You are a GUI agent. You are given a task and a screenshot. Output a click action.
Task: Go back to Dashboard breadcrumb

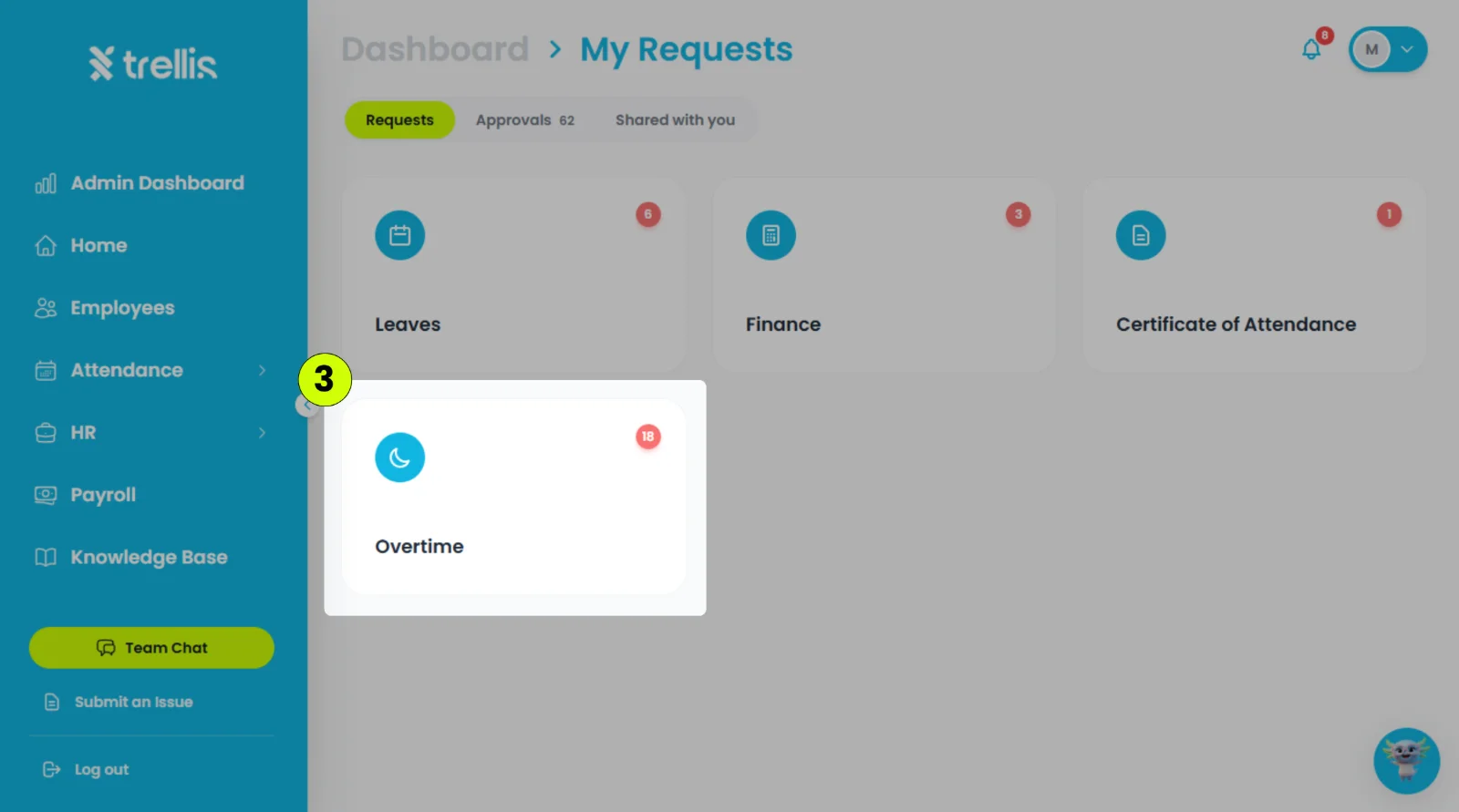[435, 49]
